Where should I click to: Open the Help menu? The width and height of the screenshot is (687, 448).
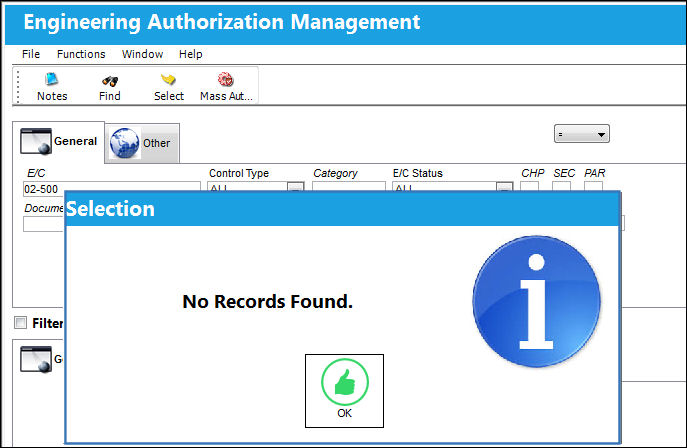tap(191, 54)
